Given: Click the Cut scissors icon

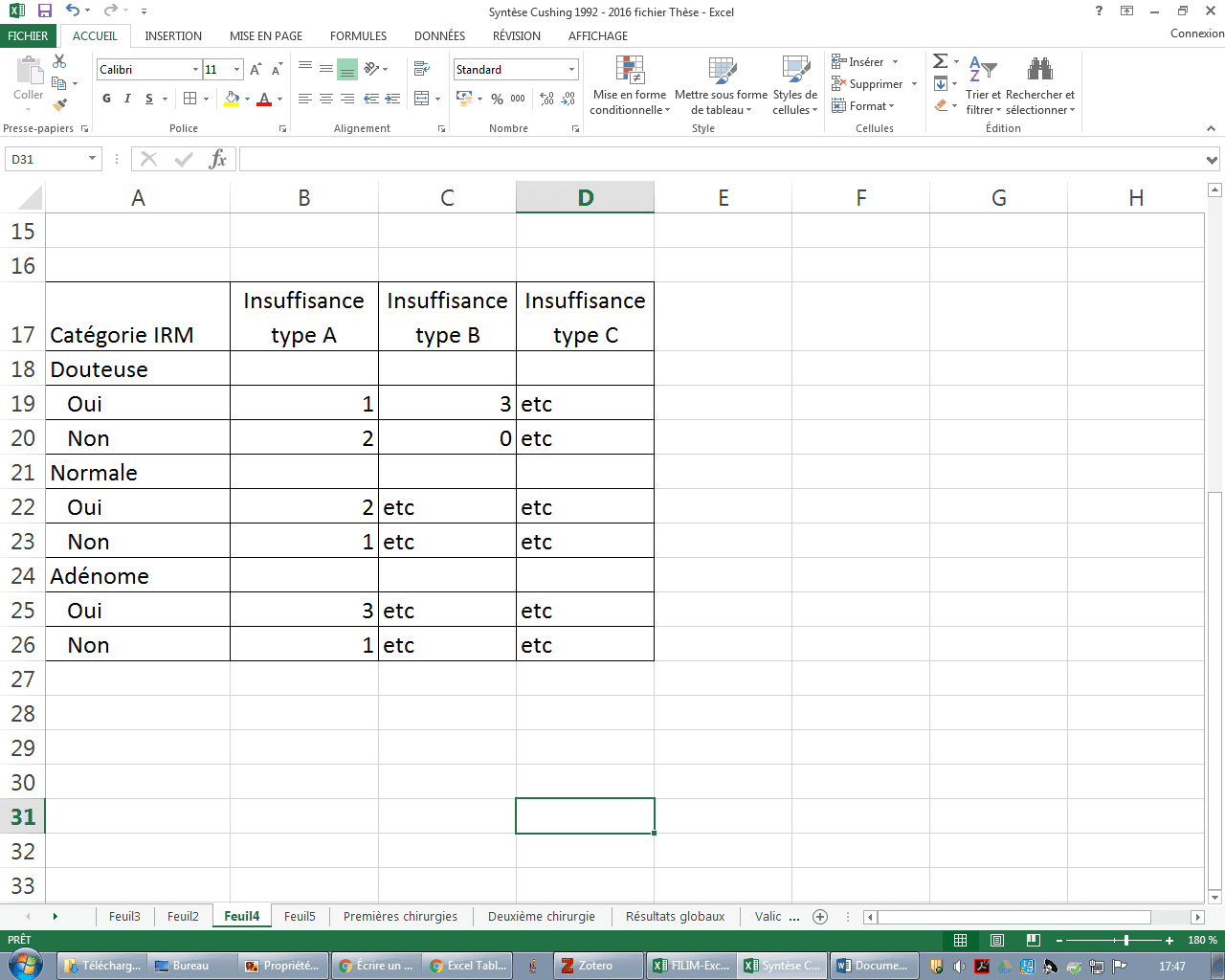Looking at the screenshot, I should [59, 62].
